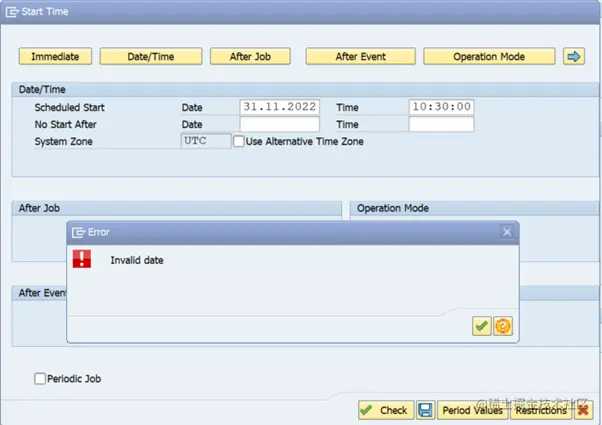Click the Error dialog title icon
This screenshot has width=602, height=425.
[x=78, y=232]
